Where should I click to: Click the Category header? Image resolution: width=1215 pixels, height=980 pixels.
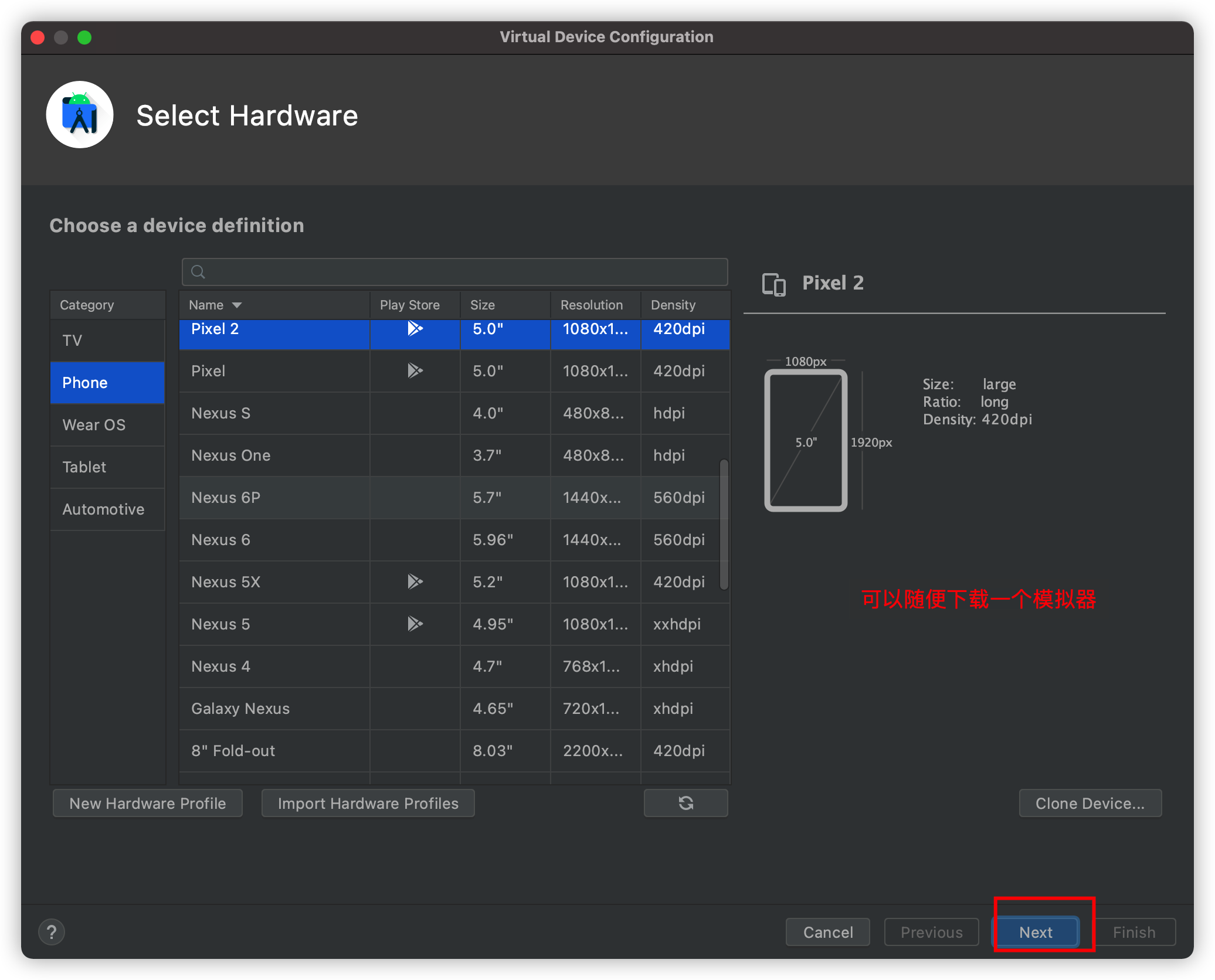pyautogui.click(x=108, y=305)
